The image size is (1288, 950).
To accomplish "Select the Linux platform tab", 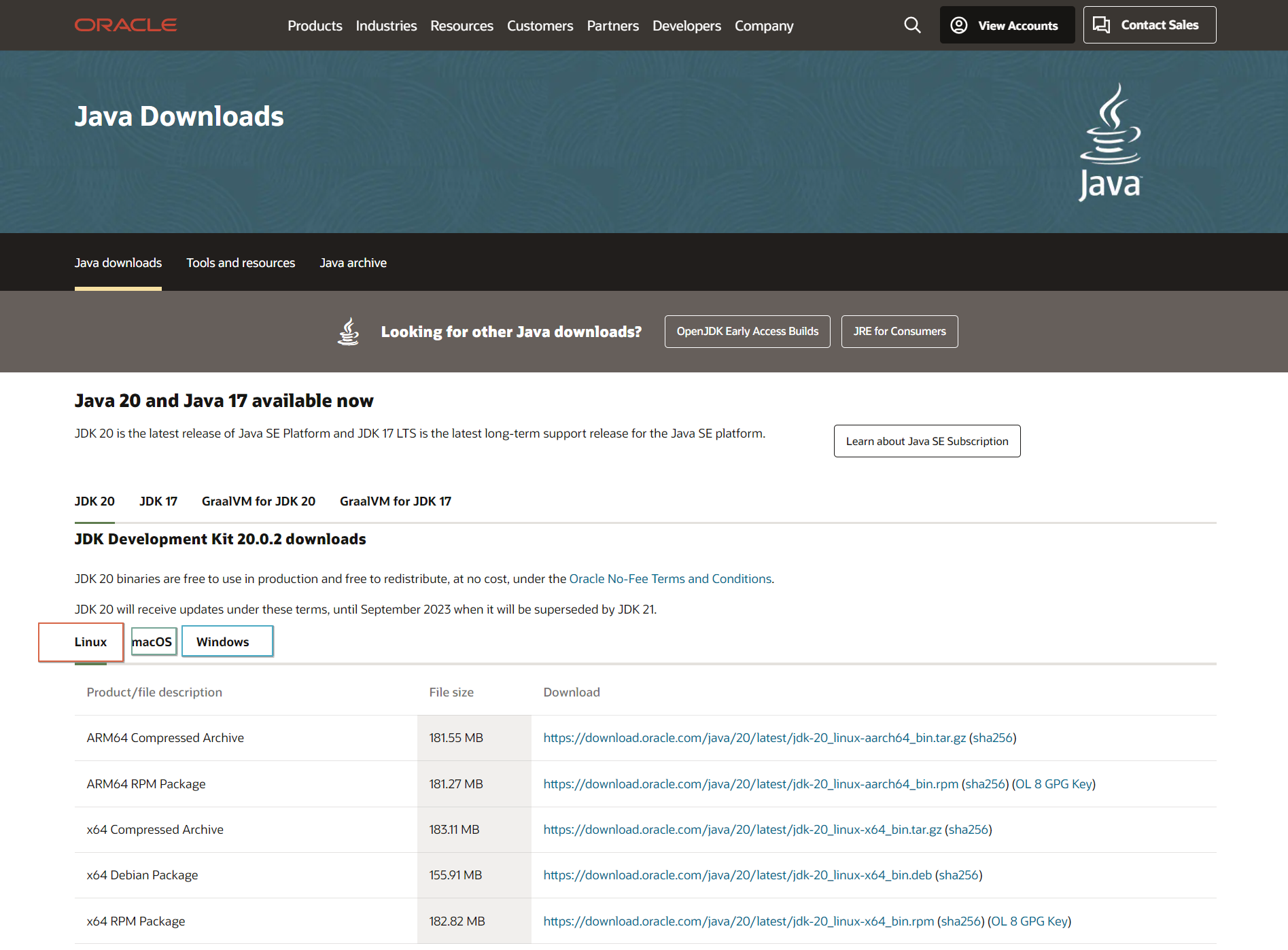I will [90, 642].
